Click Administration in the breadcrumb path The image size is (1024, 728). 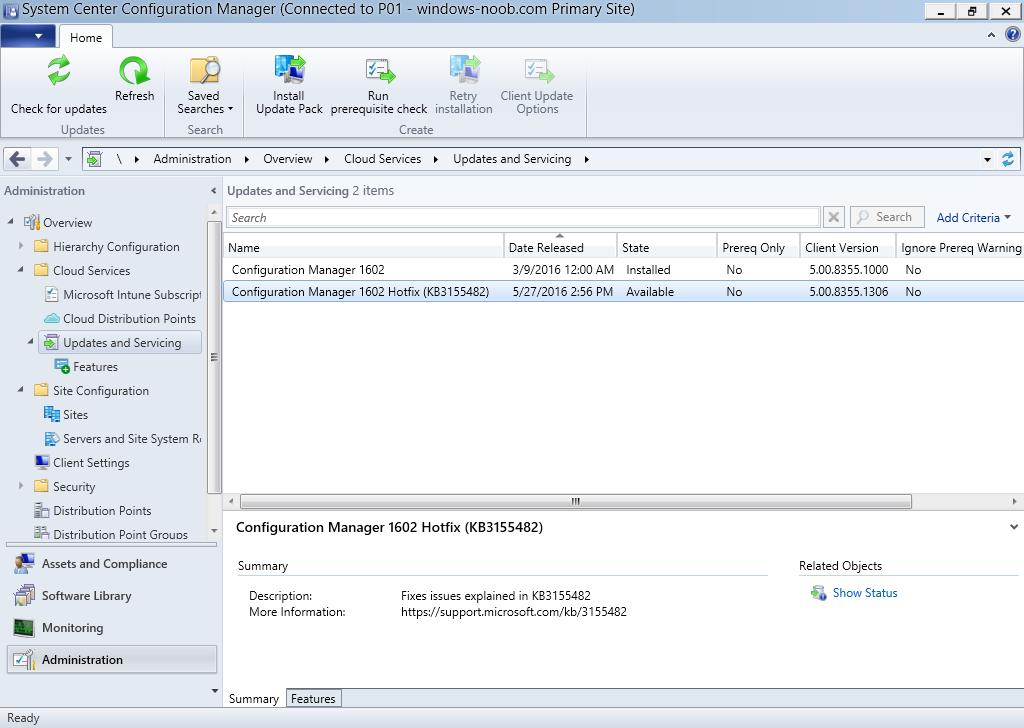tap(192, 159)
